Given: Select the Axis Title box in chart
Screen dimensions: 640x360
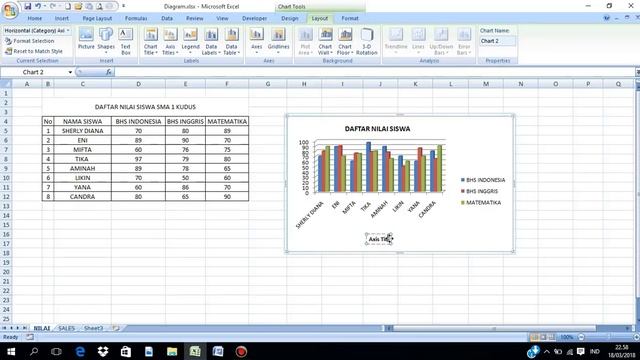Looking at the screenshot, I should pyautogui.click(x=379, y=239).
